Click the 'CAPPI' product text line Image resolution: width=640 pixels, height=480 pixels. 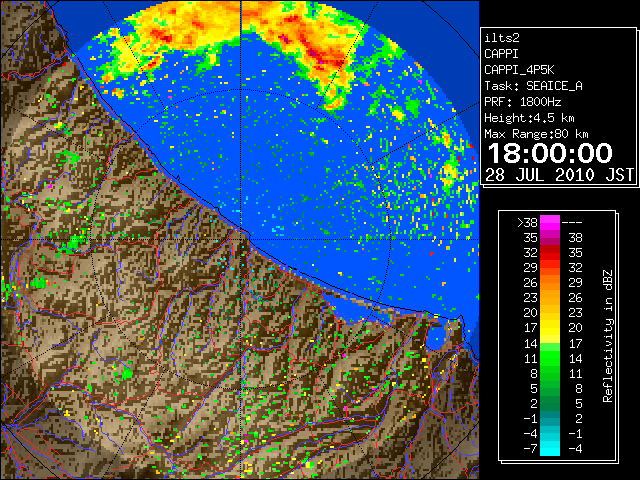point(501,54)
